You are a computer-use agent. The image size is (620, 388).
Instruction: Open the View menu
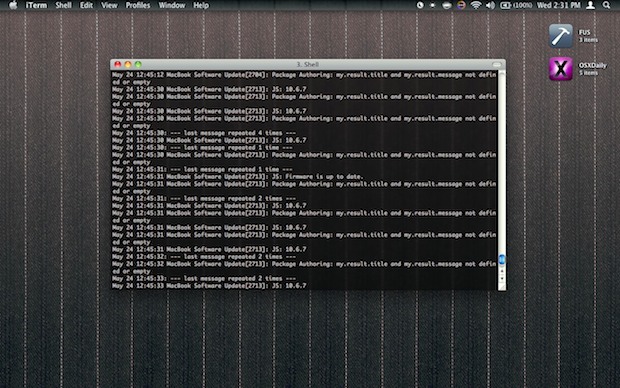109,5
